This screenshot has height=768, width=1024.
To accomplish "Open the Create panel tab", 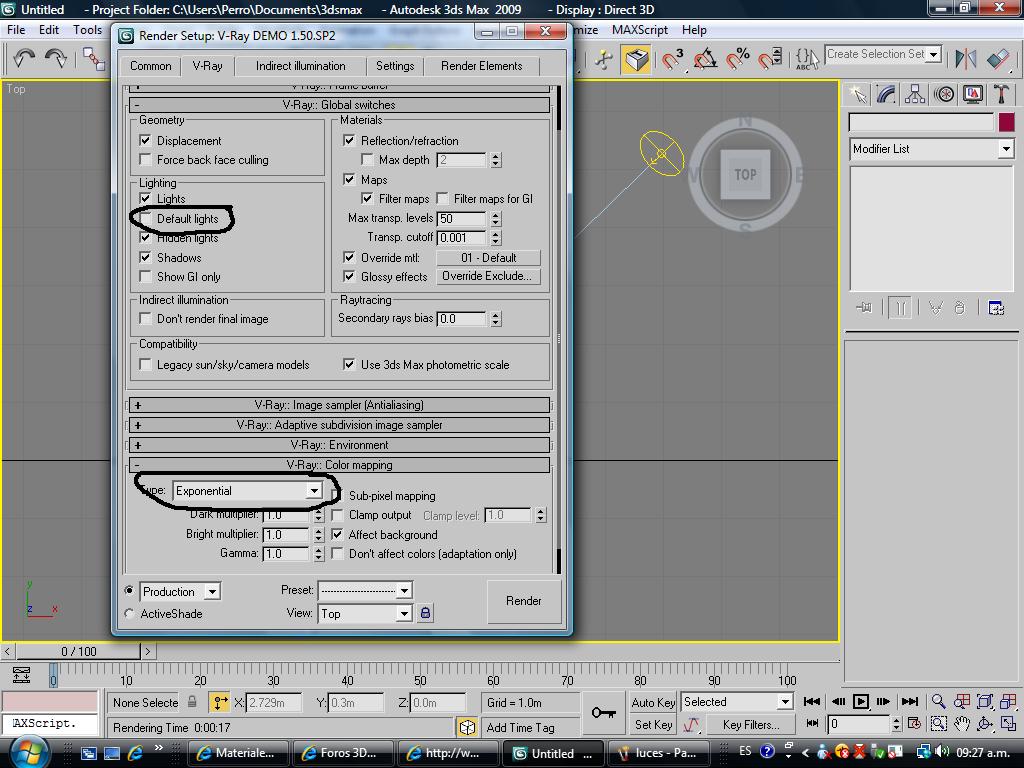I will click(857, 95).
